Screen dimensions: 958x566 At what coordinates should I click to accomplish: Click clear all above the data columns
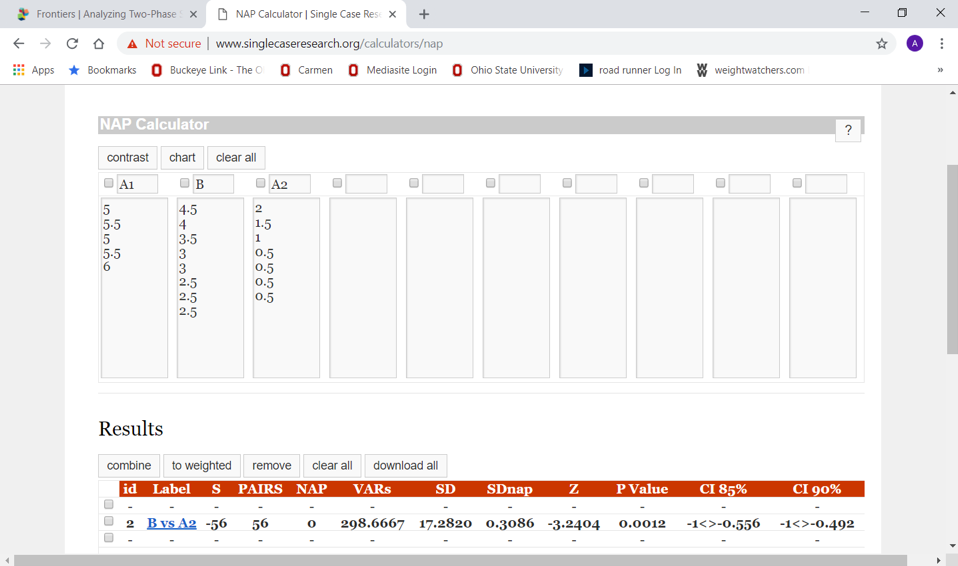[x=236, y=158]
